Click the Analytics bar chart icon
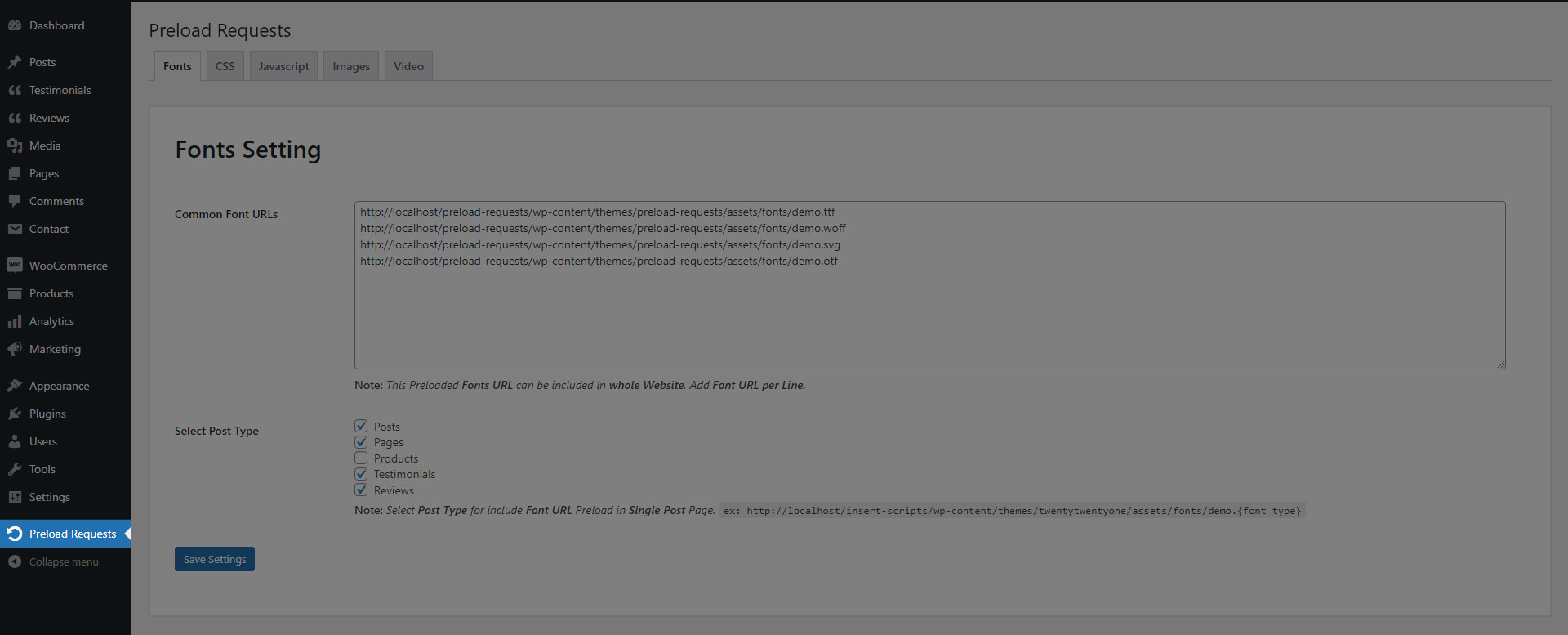This screenshot has width=1568, height=635. (15, 321)
